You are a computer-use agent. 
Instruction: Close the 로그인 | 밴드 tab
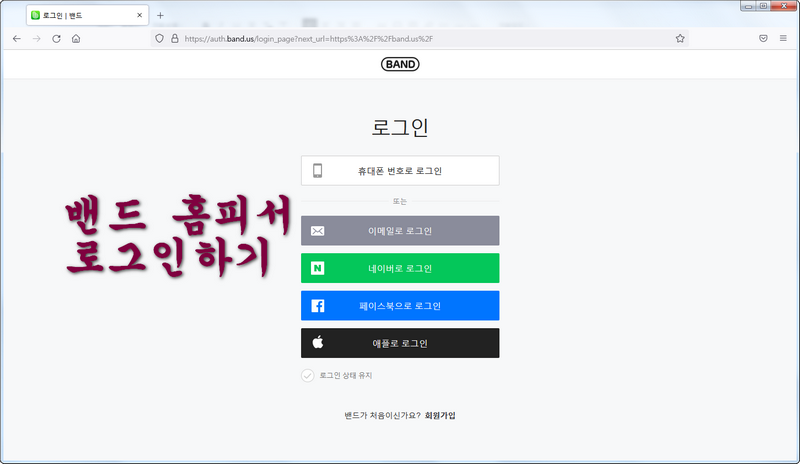coord(139,15)
